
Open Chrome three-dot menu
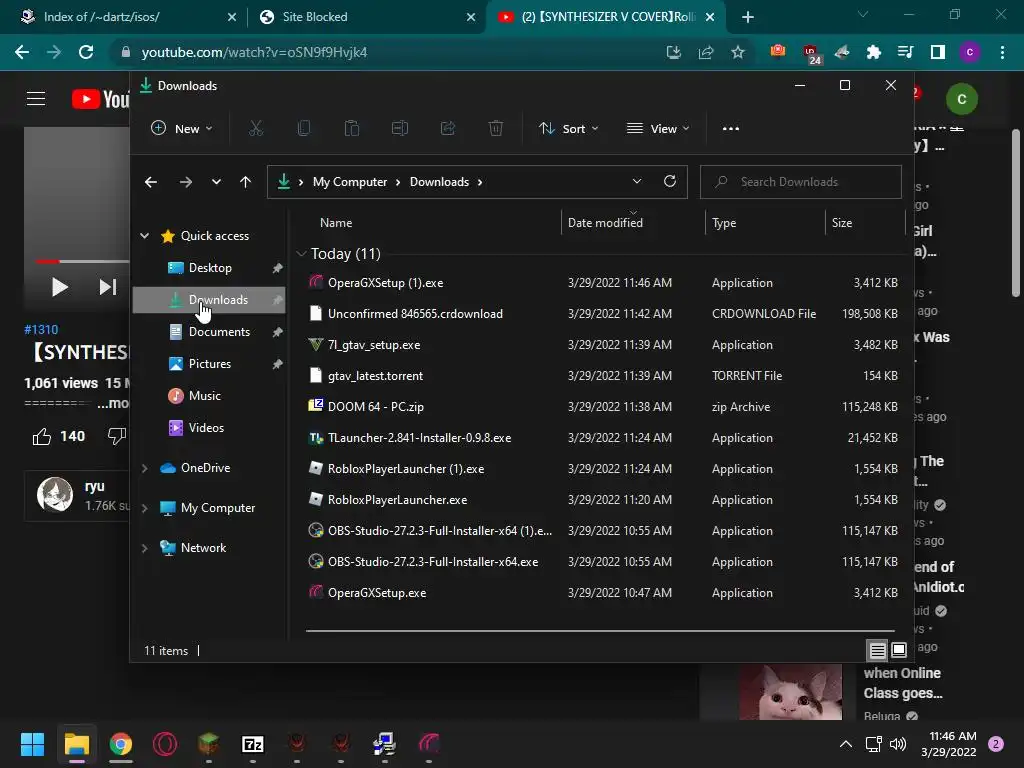click(x=1002, y=52)
